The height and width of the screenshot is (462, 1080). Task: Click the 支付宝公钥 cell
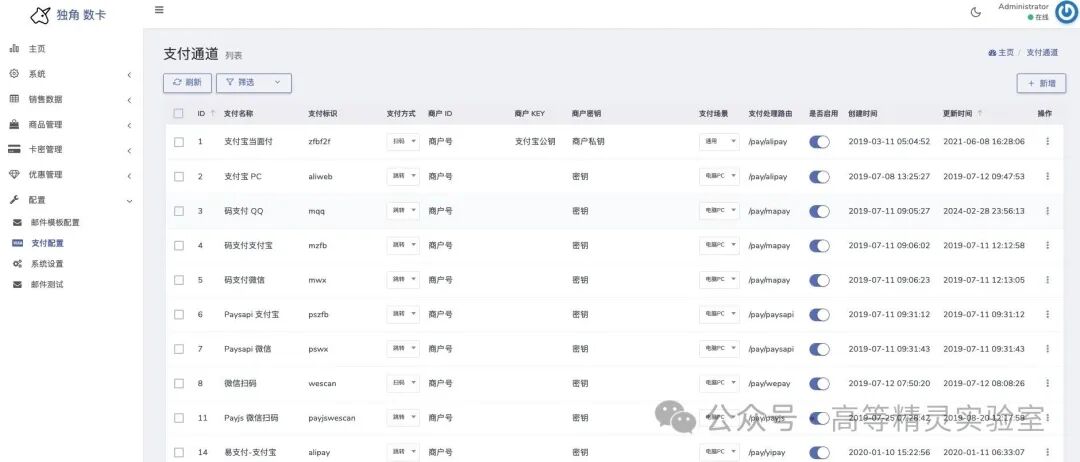(x=535, y=142)
